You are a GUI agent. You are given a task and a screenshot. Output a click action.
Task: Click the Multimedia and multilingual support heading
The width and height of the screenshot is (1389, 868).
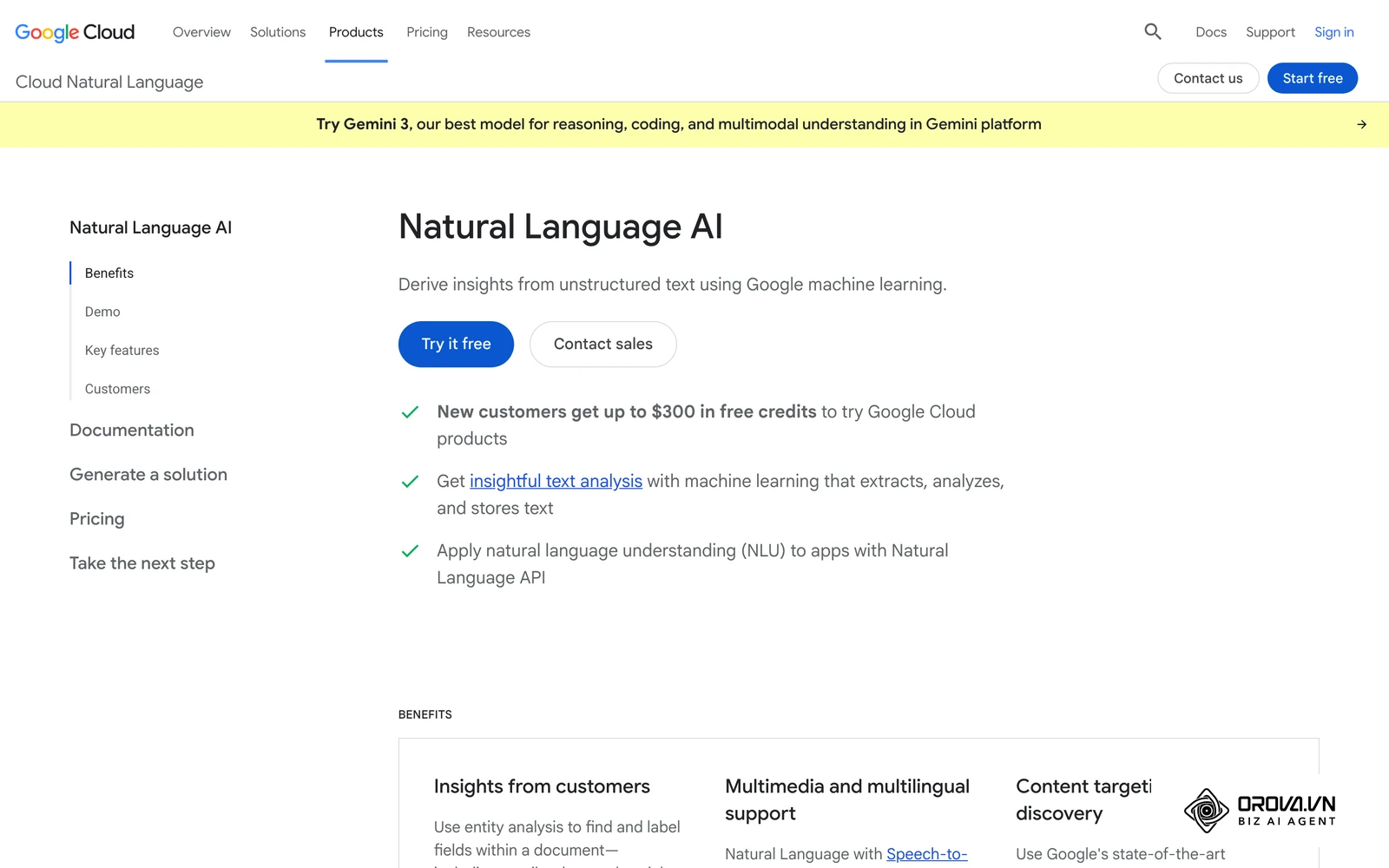coord(847,799)
